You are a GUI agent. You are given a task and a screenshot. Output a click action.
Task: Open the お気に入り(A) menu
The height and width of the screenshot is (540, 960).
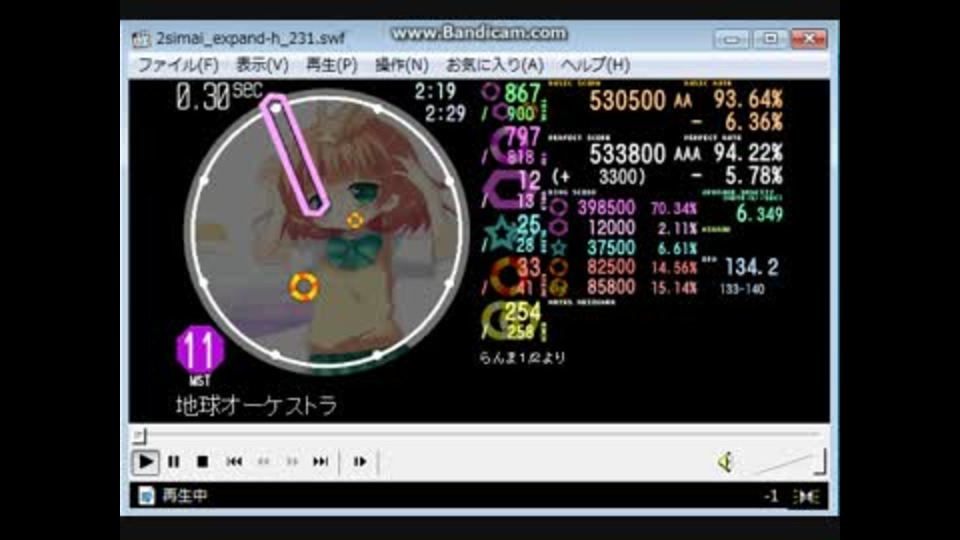pyautogui.click(x=495, y=65)
